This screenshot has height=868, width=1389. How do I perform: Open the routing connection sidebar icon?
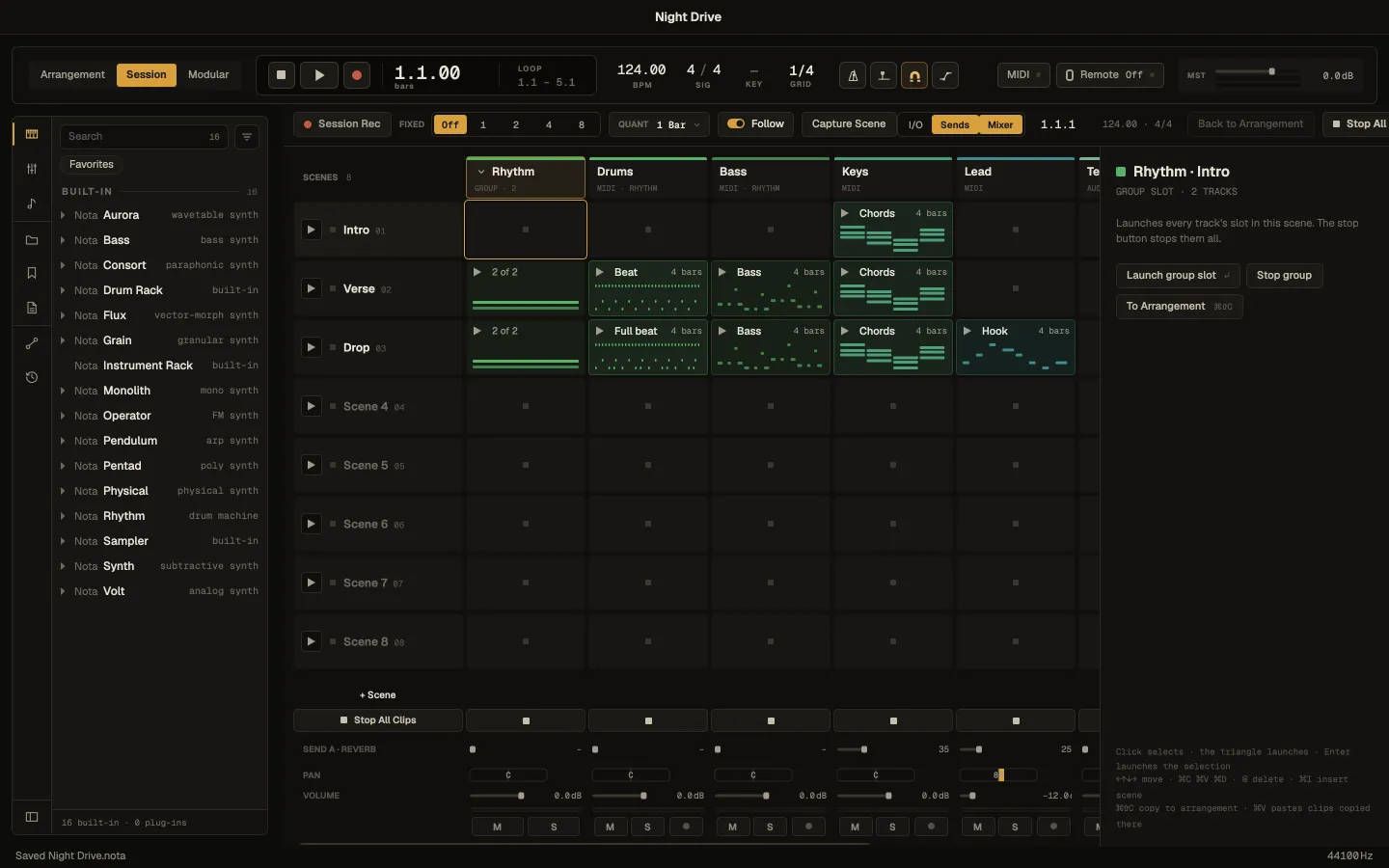point(32,343)
